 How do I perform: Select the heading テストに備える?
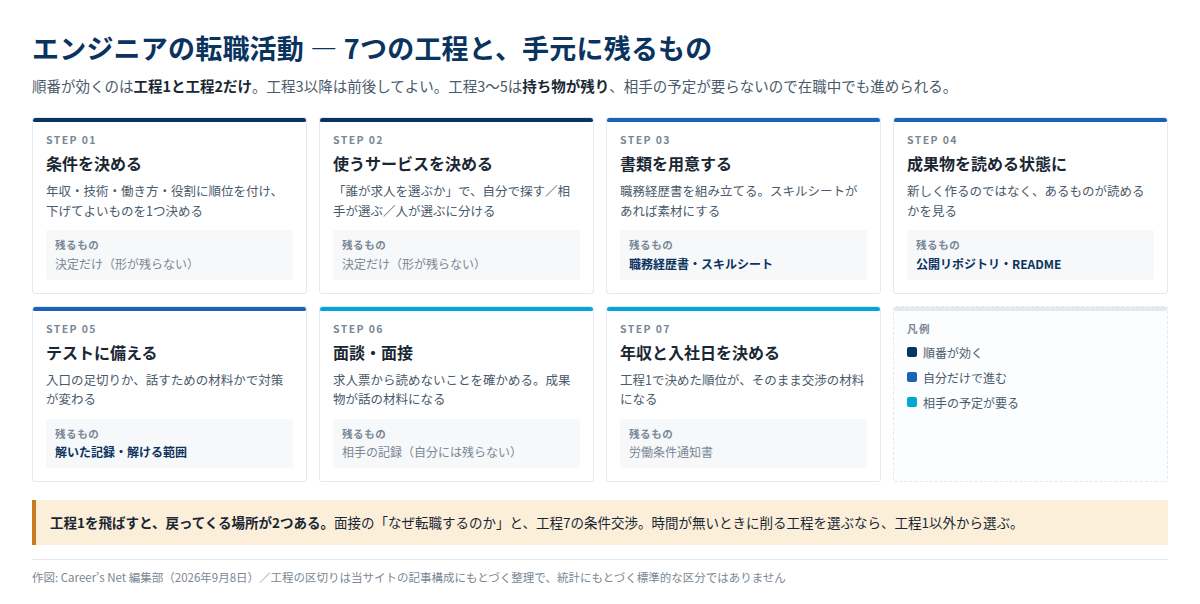(102, 353)
